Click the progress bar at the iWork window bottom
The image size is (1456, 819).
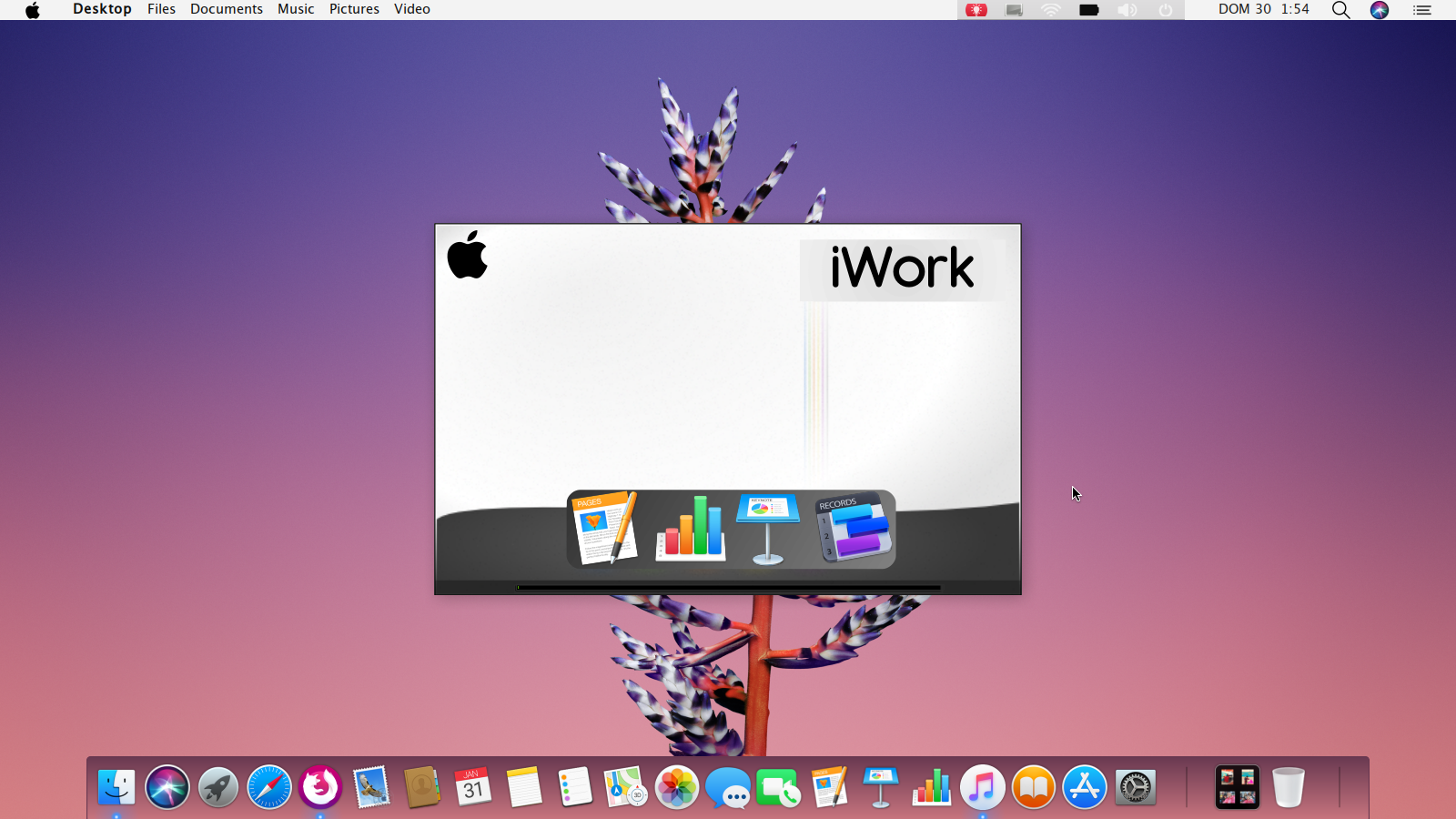click(x=729, y=588)
